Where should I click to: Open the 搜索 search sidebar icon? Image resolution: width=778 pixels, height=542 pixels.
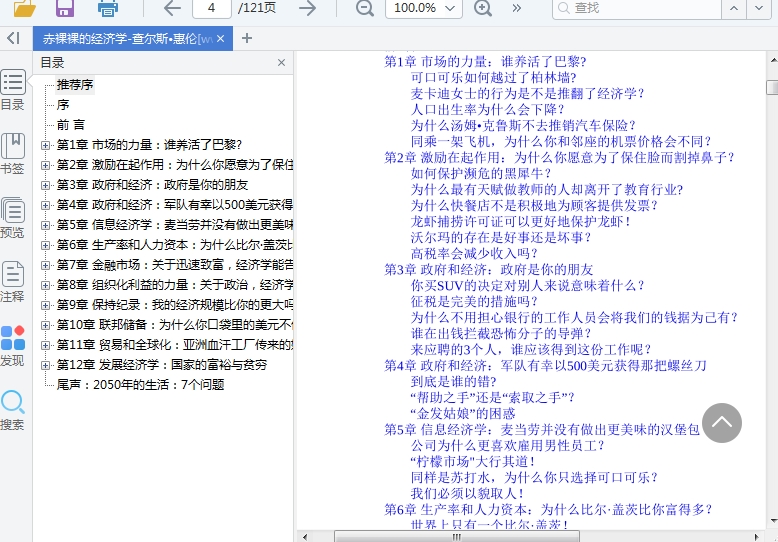pos(13,410)
